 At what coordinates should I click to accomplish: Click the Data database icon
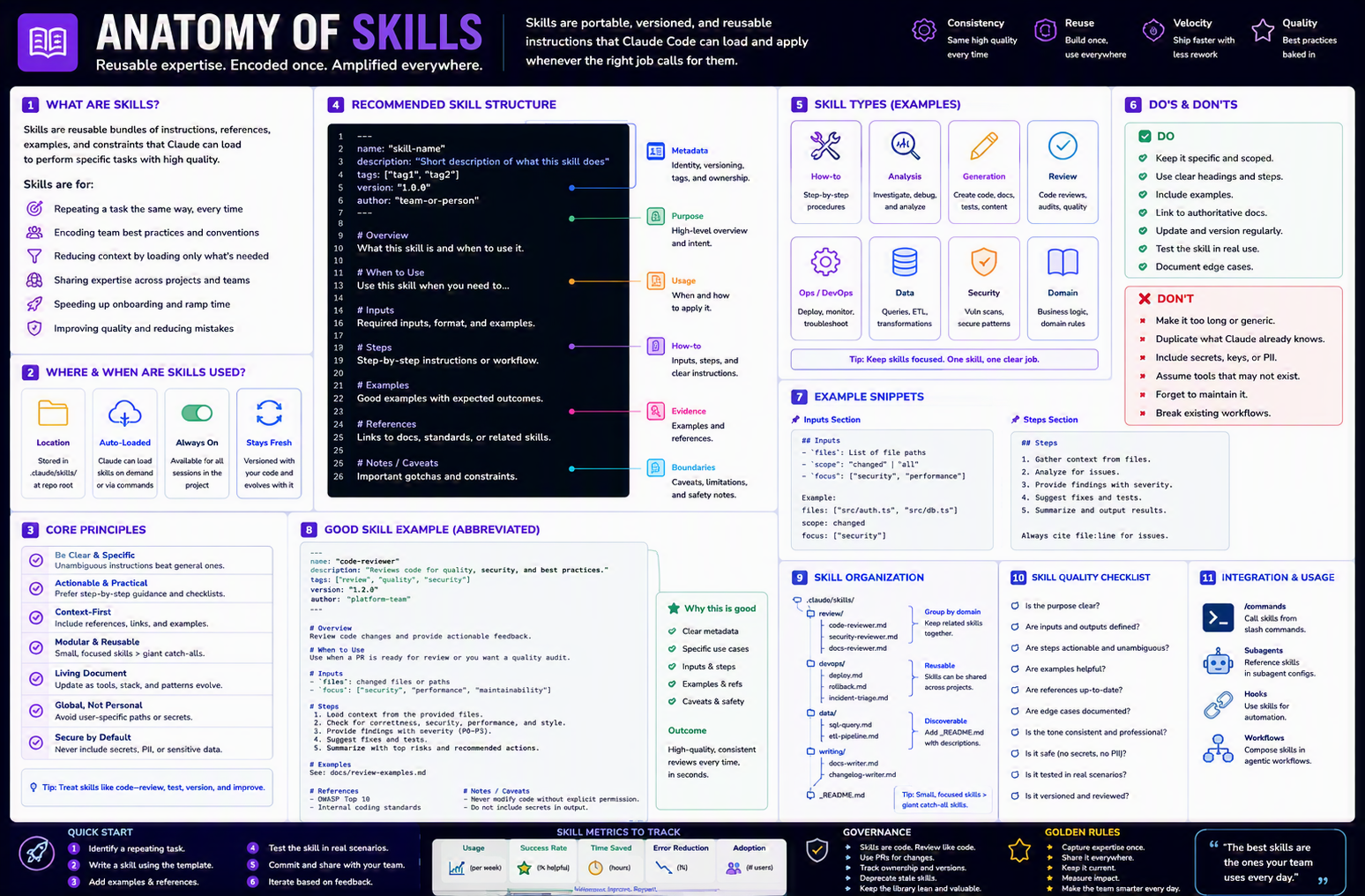(905, 262)
